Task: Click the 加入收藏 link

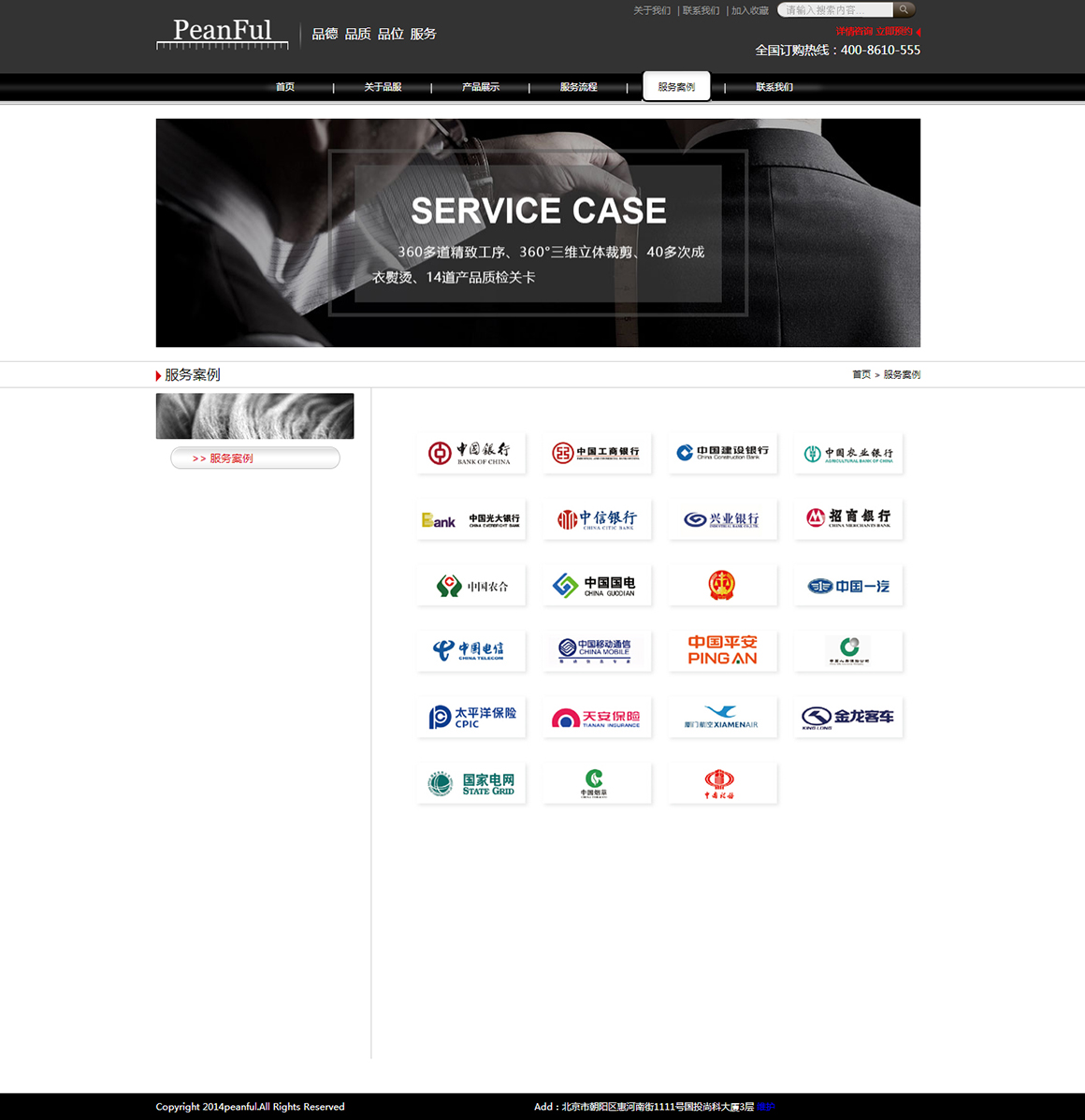Action: (749, 10)
